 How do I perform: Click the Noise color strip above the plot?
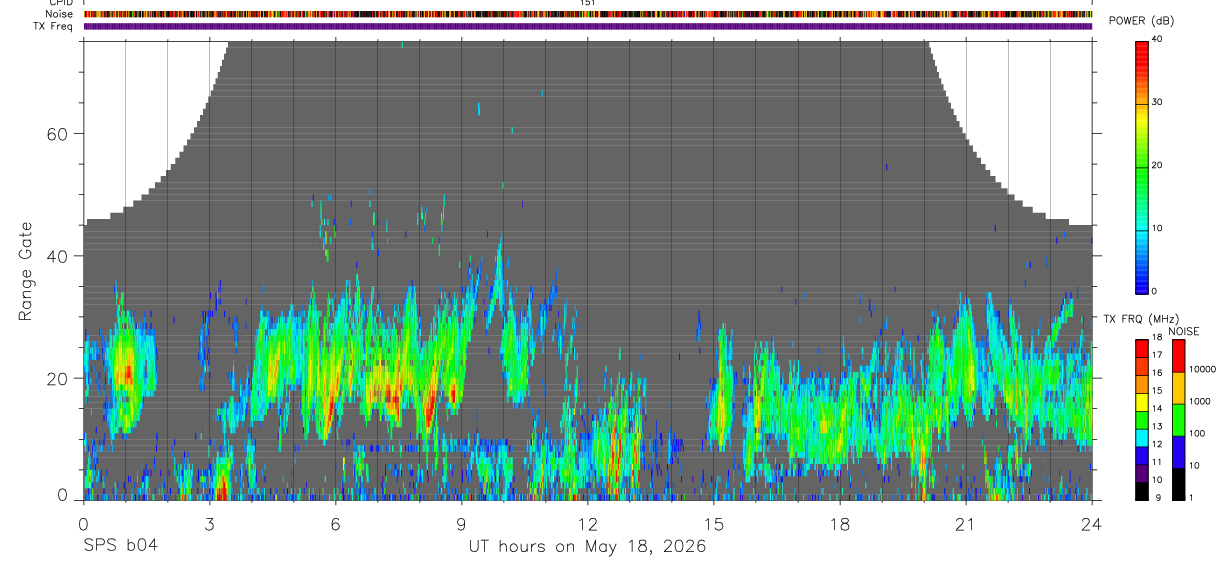click(x=588, y=14)
